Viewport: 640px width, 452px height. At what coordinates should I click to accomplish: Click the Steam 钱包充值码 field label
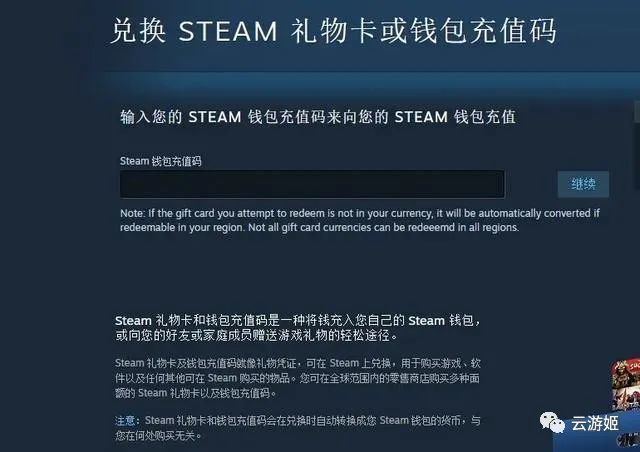click(x=161, y=161)
